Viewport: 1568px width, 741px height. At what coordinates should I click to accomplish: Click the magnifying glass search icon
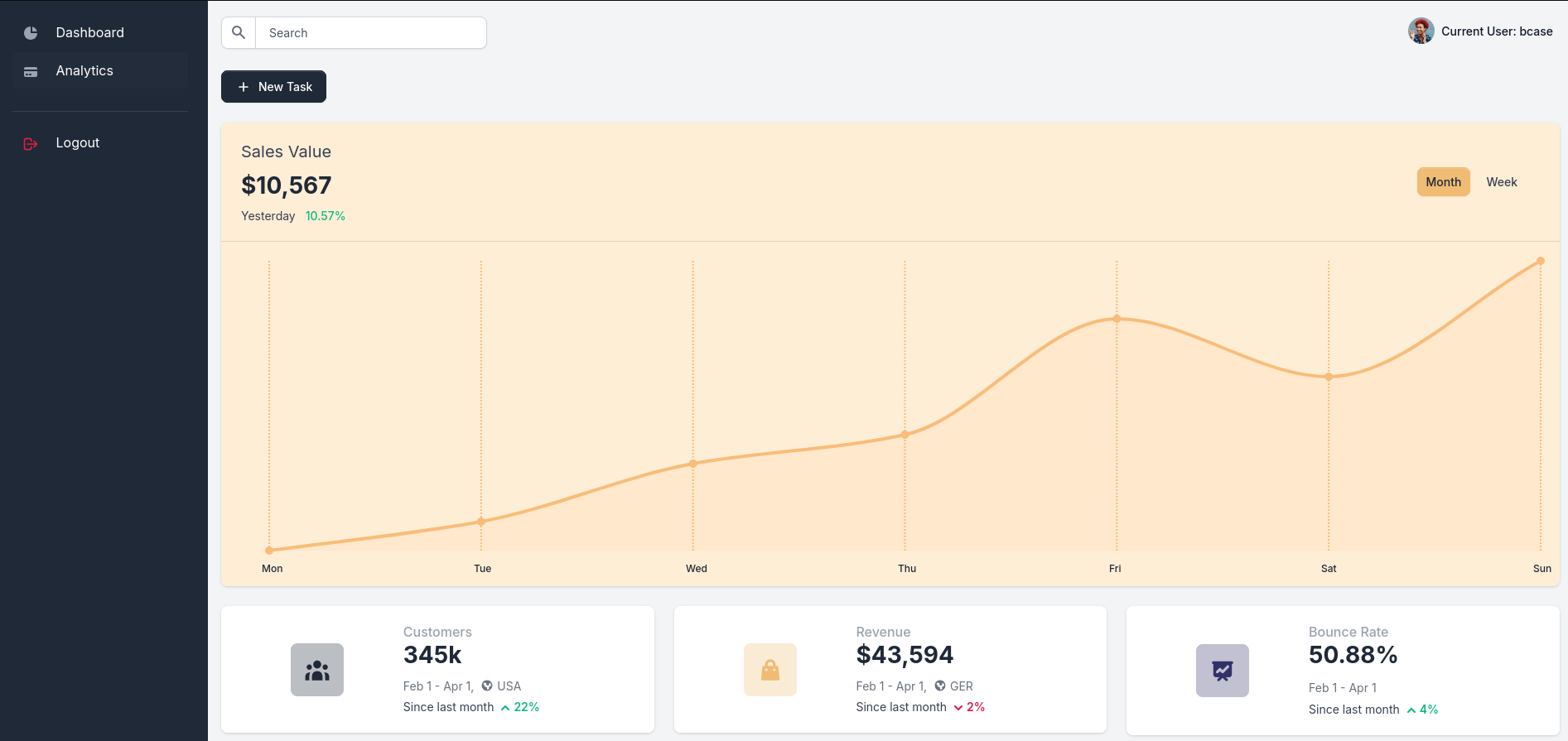click(x=239, y=33)
